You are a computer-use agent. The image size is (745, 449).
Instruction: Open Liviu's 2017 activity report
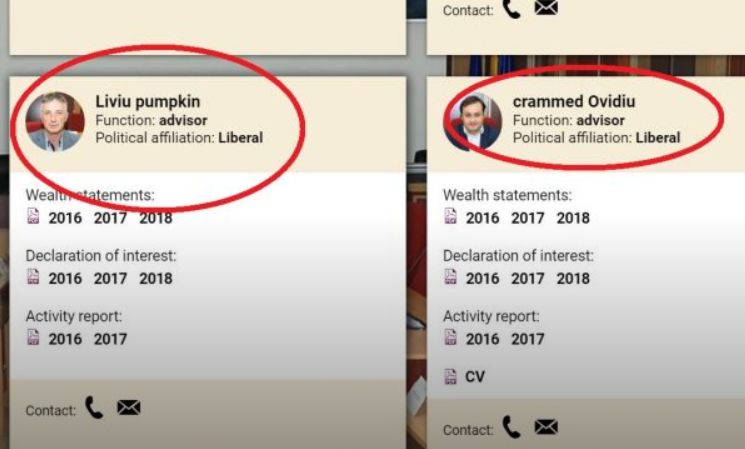110,339
